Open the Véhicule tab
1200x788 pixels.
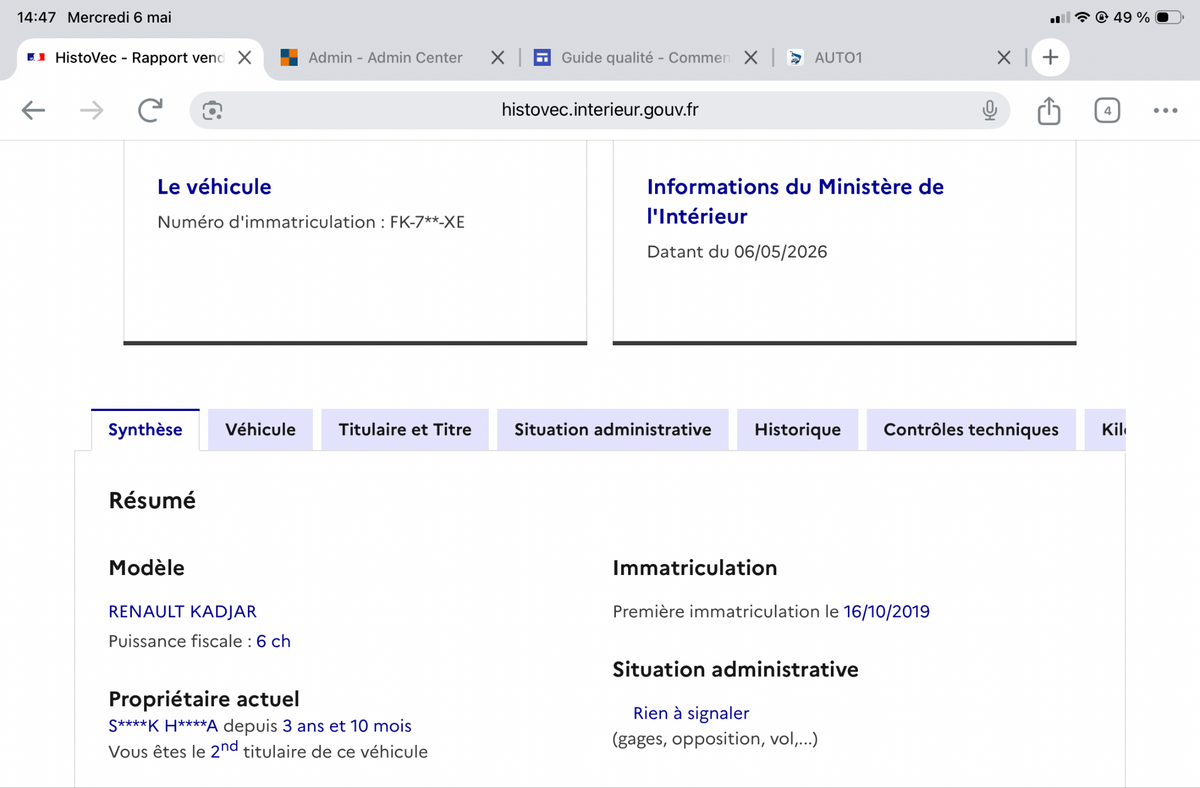(260, 430)
